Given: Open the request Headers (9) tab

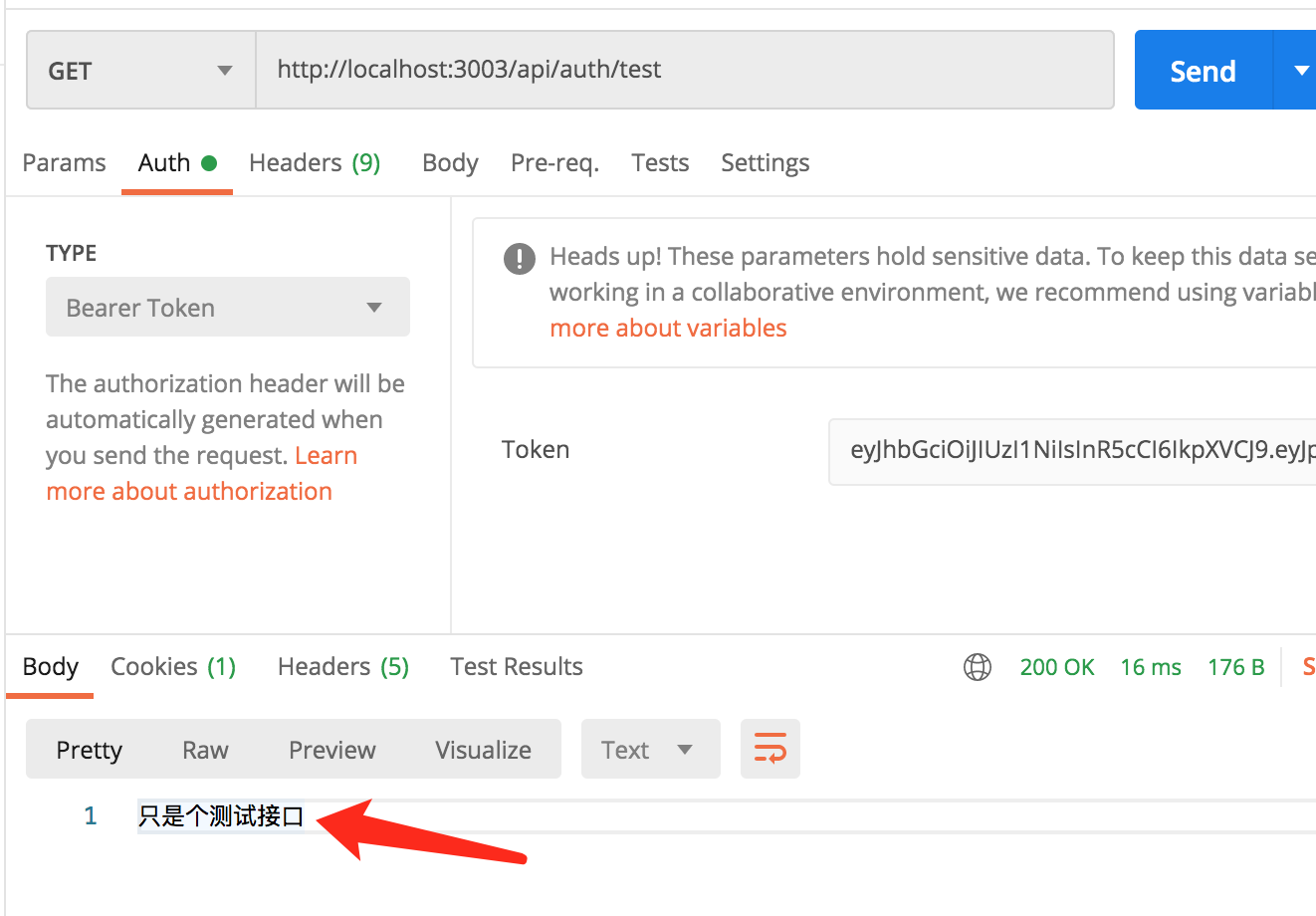Looking at the screenshot, I should pyautogui.click(x=315, y=162).
